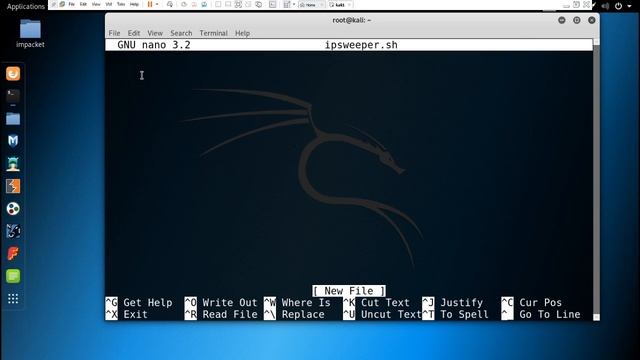
Task: Open the Maltego dock icon
Action: click(13, 209)
